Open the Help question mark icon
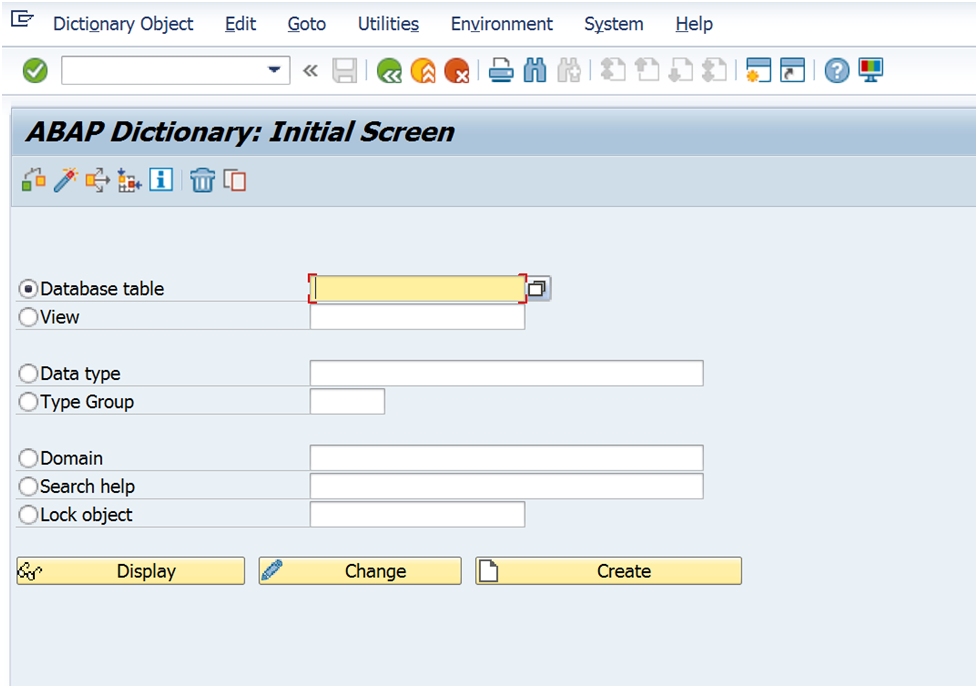 pyautogui.click(x=837, y=70)
